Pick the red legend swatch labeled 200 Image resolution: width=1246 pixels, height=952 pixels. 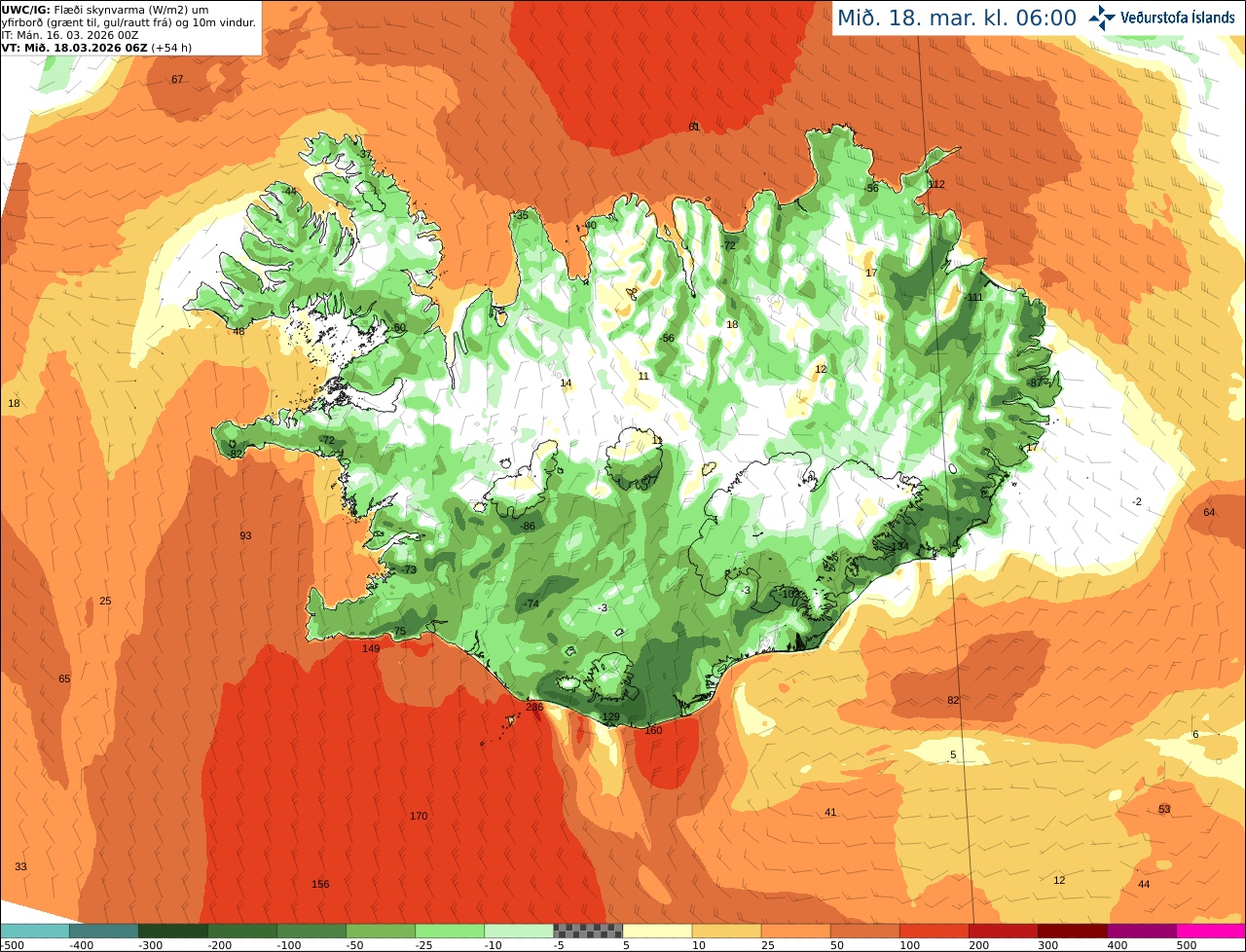[x=1004, y=931]
